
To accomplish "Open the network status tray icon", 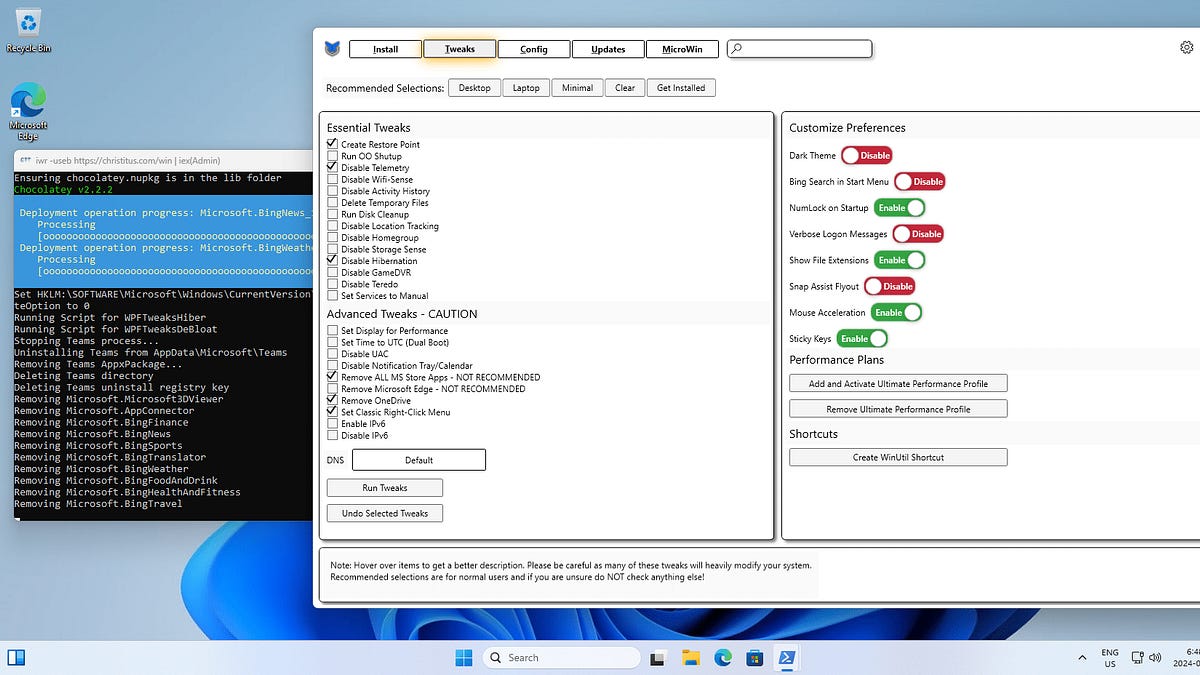I will pyautogui.click(x=1137, y=658).
